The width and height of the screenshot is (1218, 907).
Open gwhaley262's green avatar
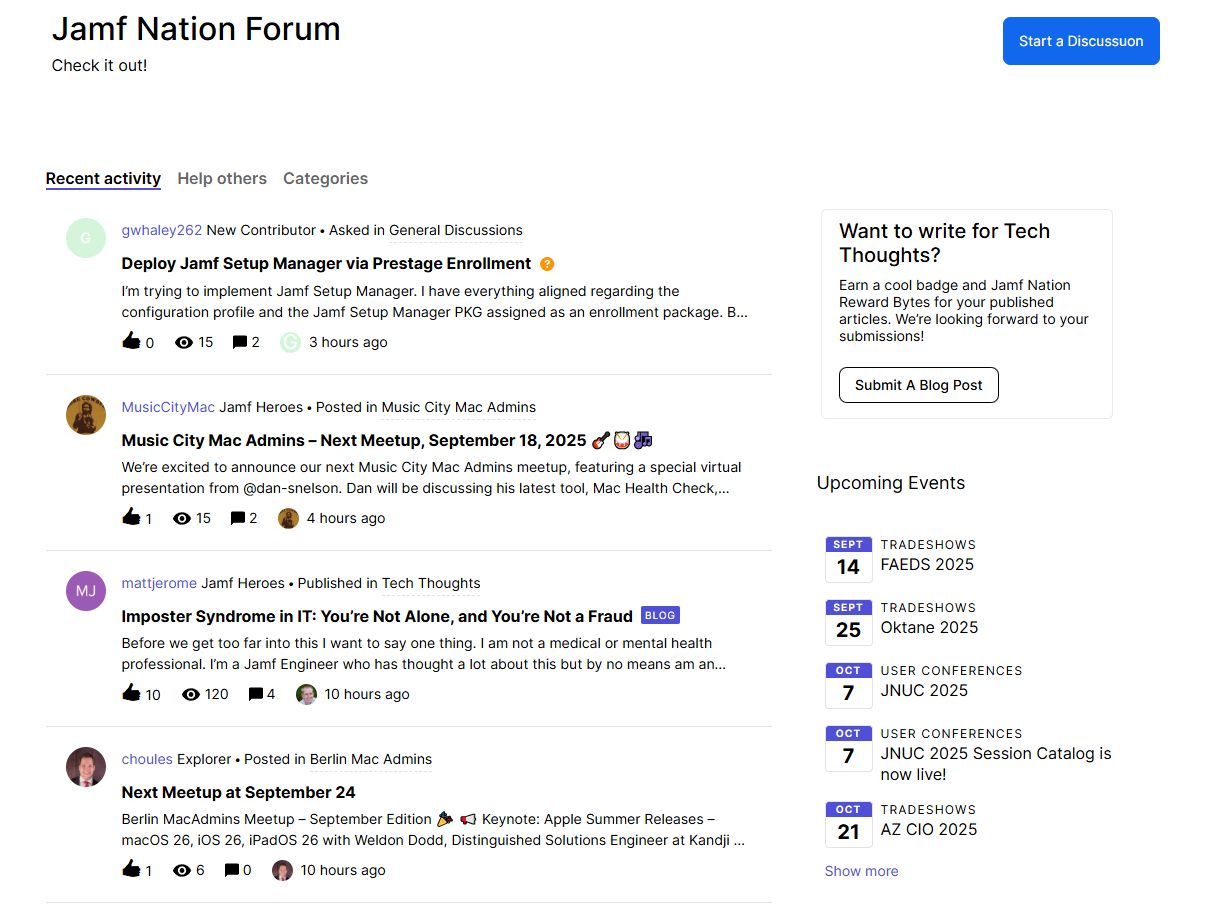click(x=86, y=238)
